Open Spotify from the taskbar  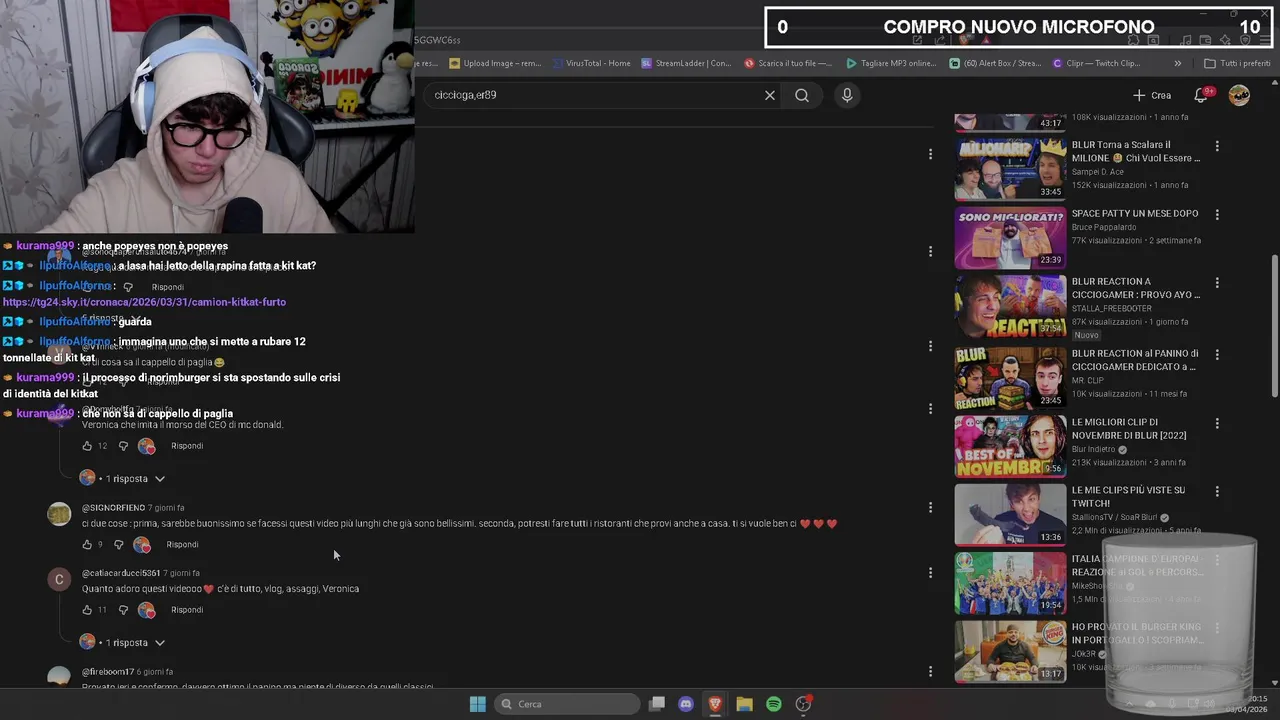[x=774, y=704]
